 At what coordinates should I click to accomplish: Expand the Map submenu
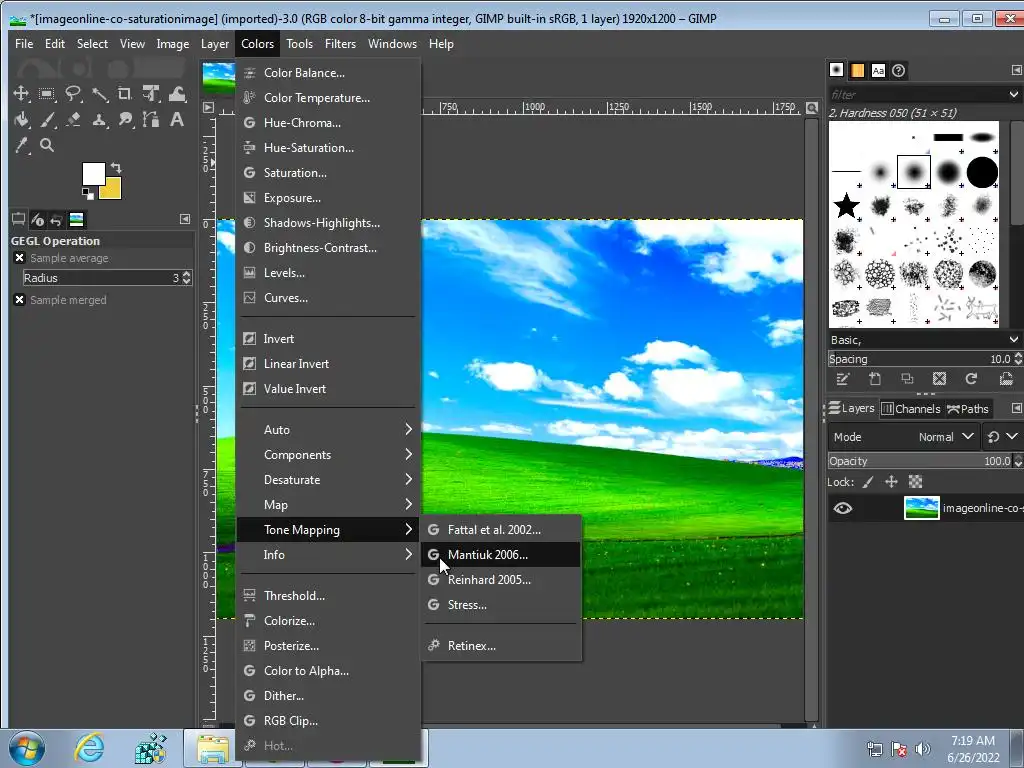tap(328, 505)
